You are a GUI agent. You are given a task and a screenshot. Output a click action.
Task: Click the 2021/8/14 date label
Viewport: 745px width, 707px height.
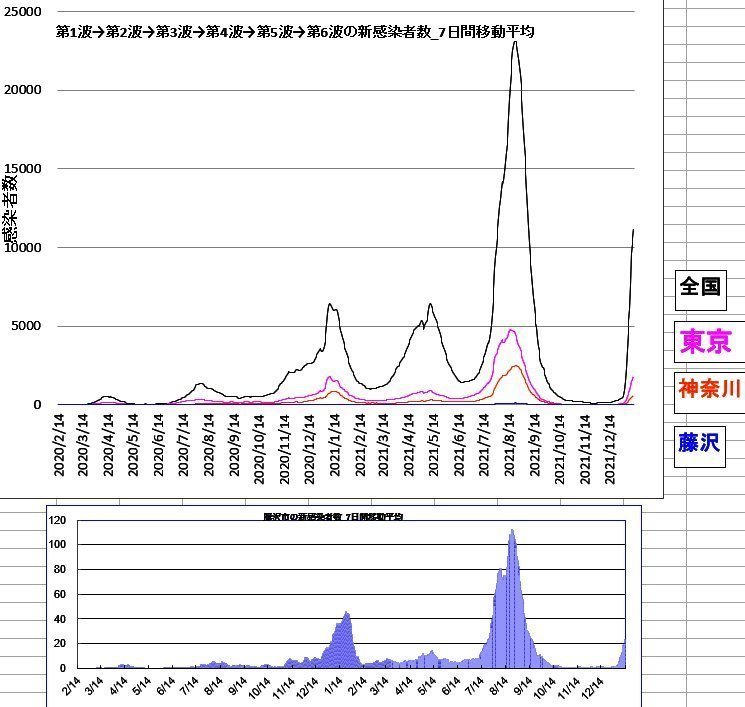509,445
